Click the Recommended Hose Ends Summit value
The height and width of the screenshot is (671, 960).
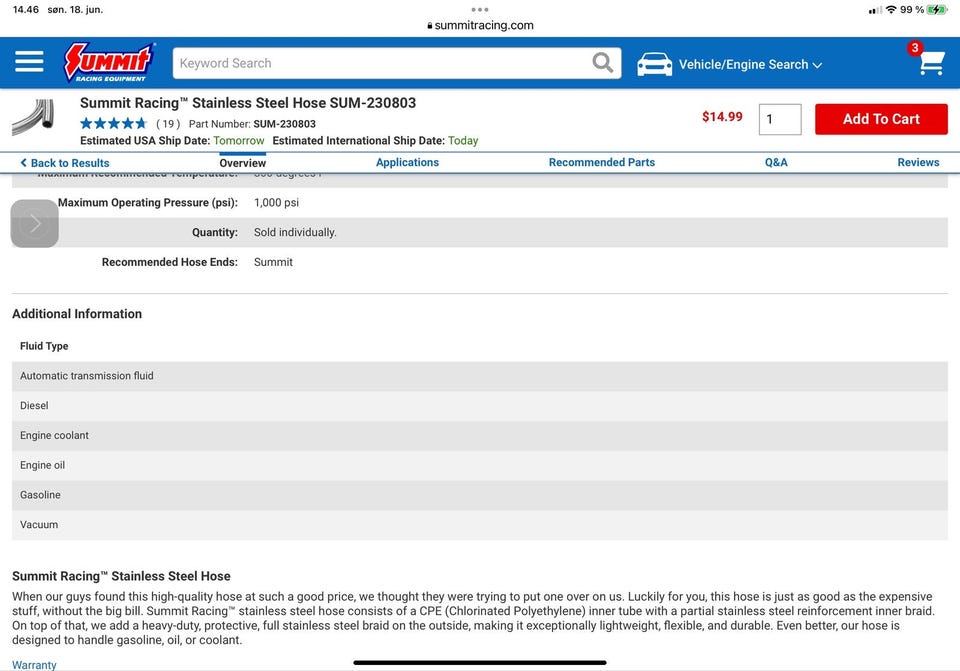click(273, 262)
